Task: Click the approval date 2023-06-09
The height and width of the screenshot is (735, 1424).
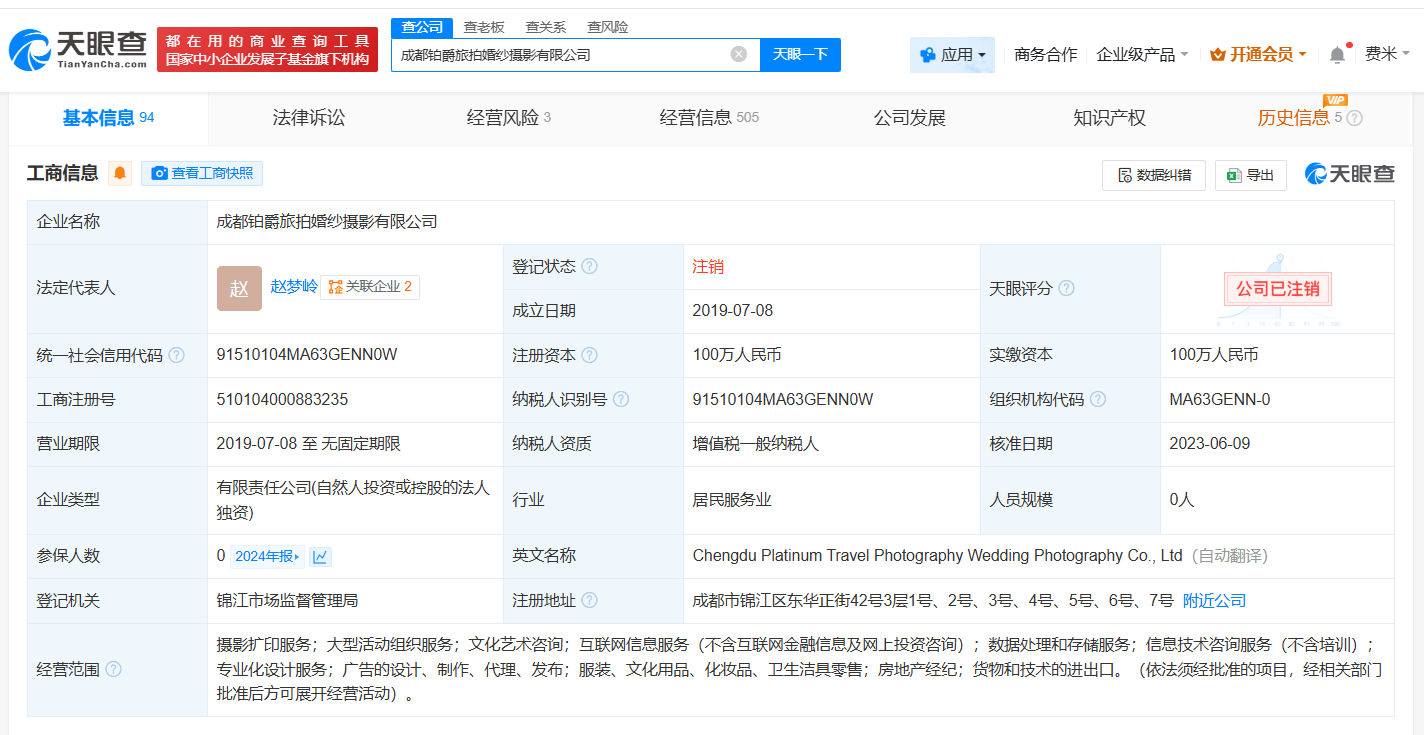Action: click(1210, 444)
